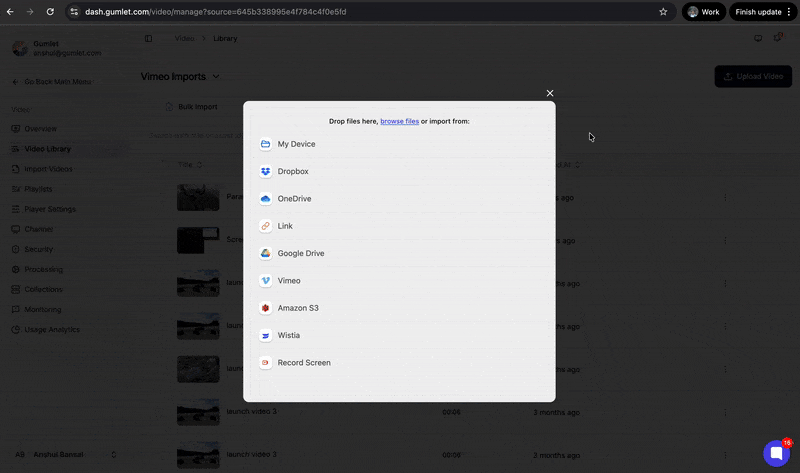
Task: Open Chrome Work profile menu
Action: click(x=704, y=12)
